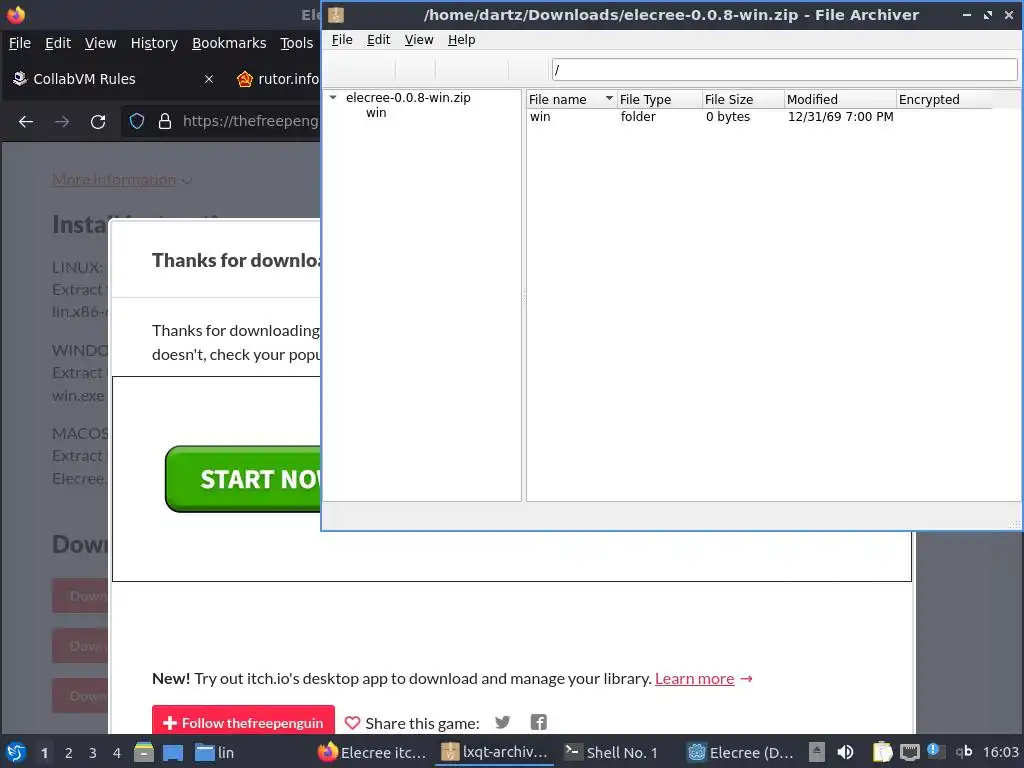Share the game on Facebook
This screenshot has width=1024, height=768.
click(538, 722)
